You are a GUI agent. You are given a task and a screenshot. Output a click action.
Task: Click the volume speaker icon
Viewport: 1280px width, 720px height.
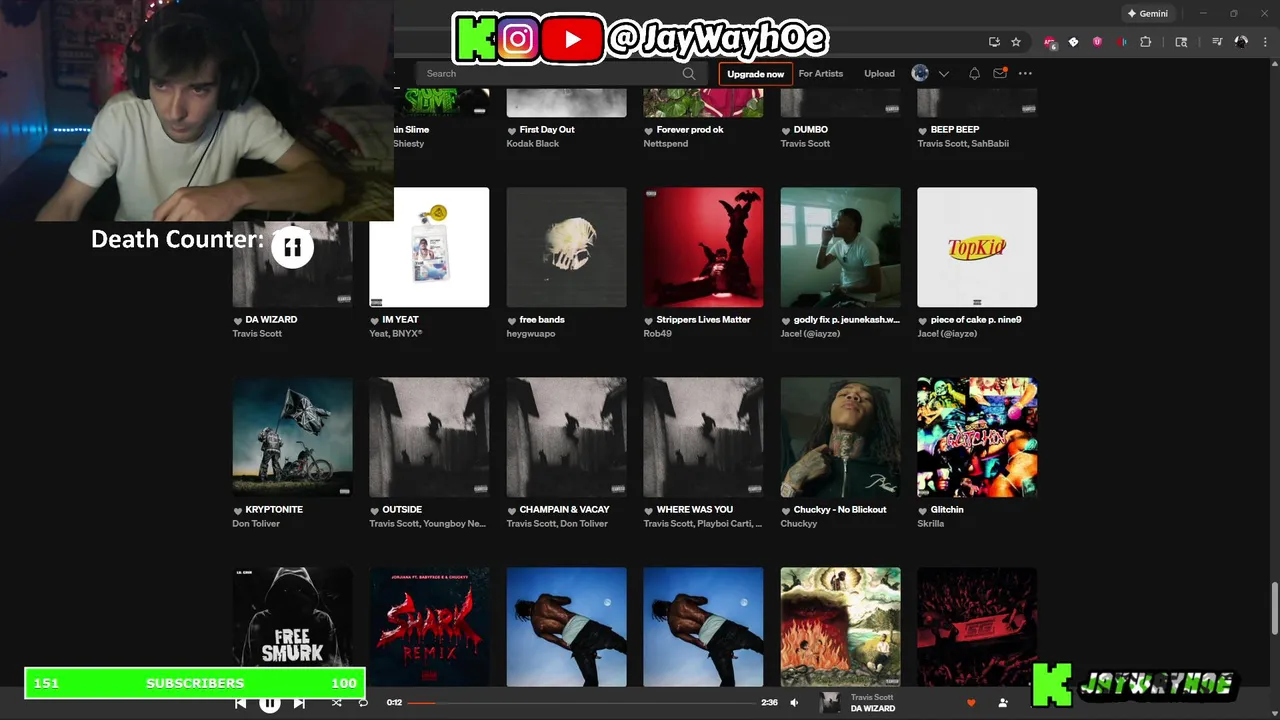tap(794, 703)
